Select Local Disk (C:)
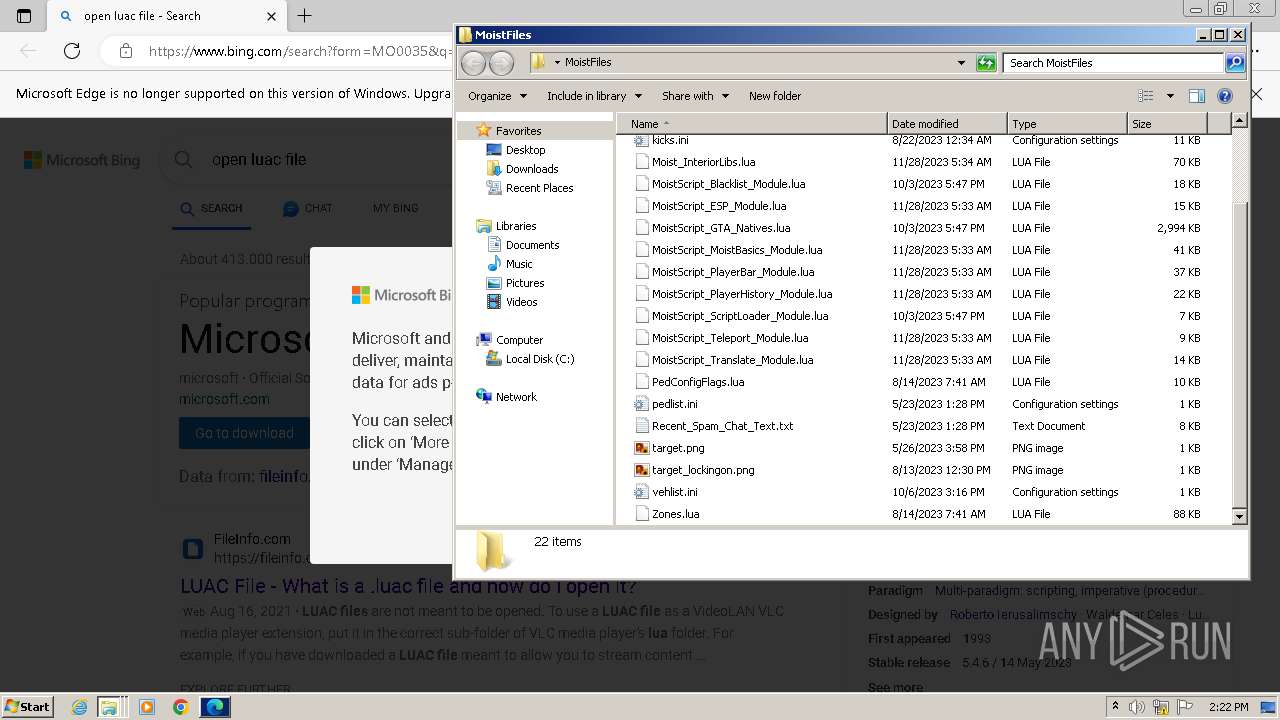 [540, 359]
